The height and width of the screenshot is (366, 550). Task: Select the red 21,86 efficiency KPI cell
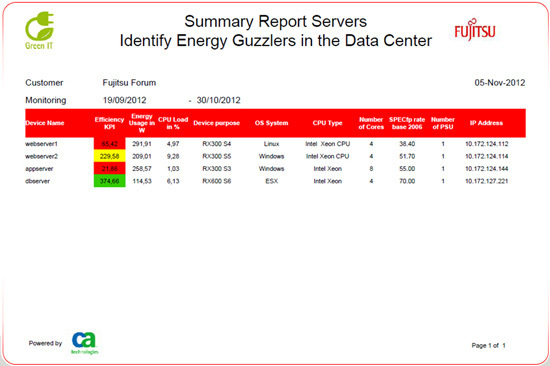tap(109, 169)
